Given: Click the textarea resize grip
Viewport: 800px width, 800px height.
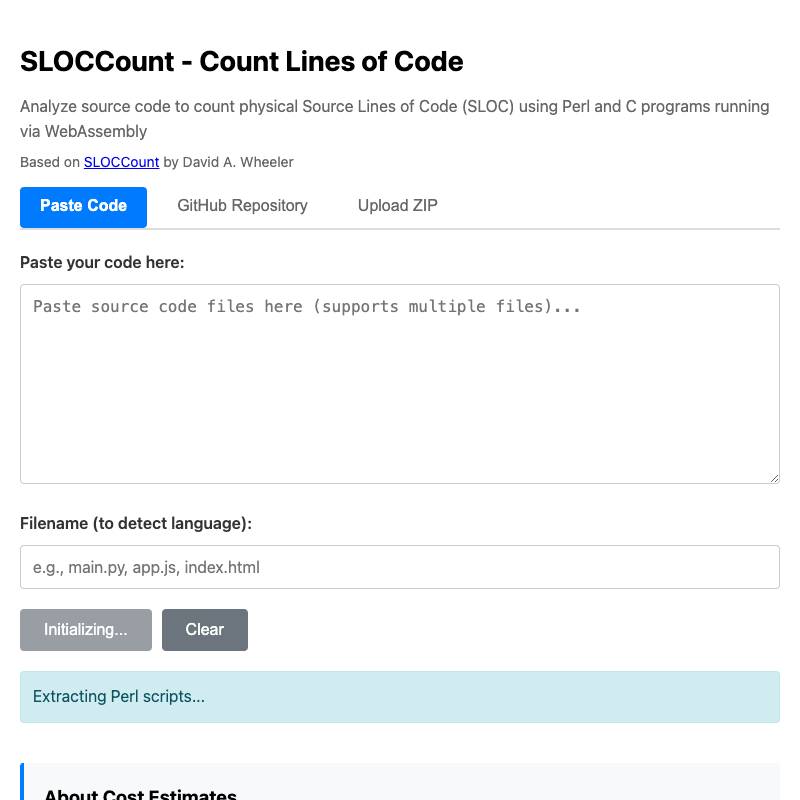Looking at the screenshot, I should 773,477.
